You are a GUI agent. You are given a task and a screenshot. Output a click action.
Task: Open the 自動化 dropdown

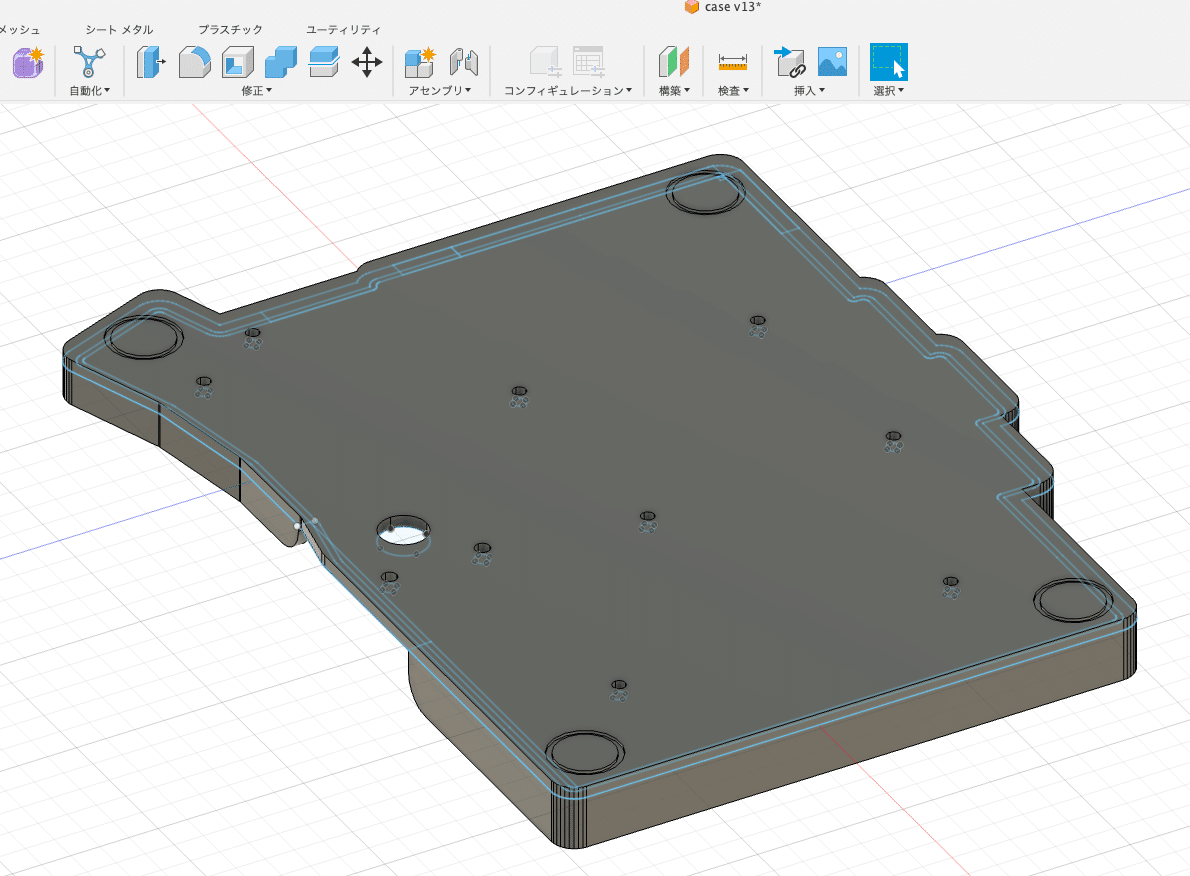(x=90, y=90)
